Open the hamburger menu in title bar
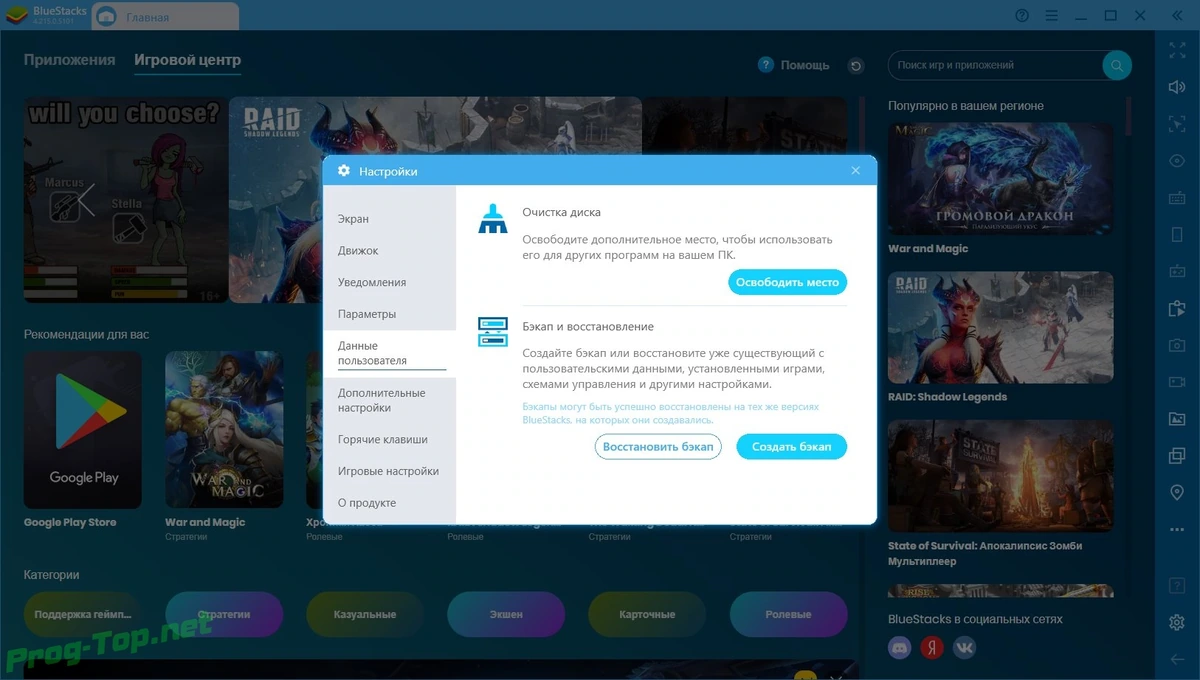Screen dimensions: 1200x680 click(1051, 16)
